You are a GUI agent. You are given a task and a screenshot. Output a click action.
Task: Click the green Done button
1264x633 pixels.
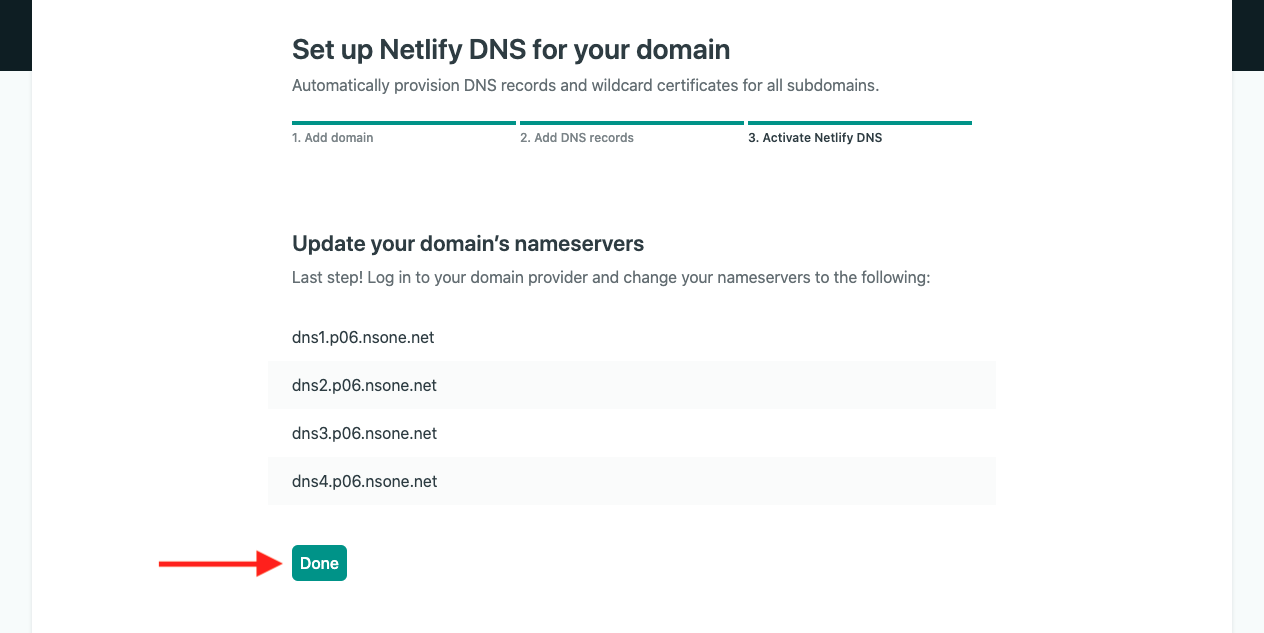pos(319,563)
